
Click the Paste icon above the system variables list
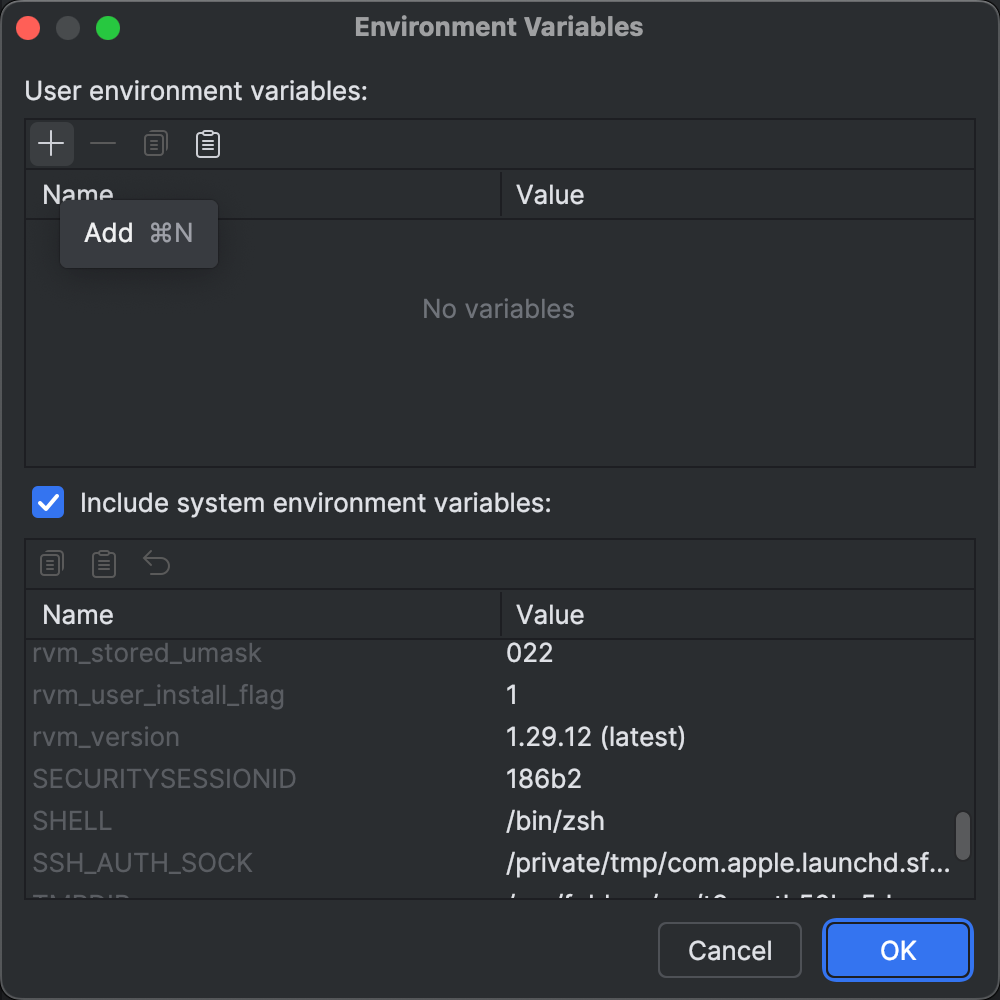coord(103,563)
